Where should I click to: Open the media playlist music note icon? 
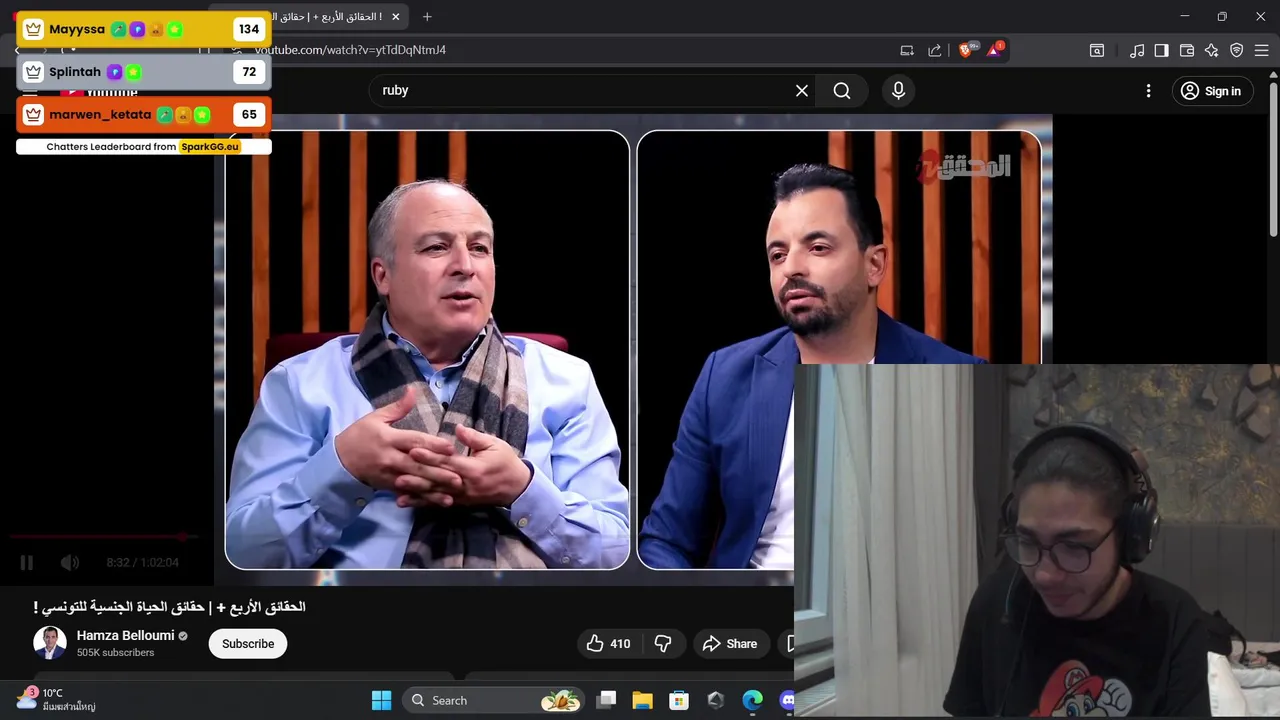pyautogui.click(x=1137, y=50)
